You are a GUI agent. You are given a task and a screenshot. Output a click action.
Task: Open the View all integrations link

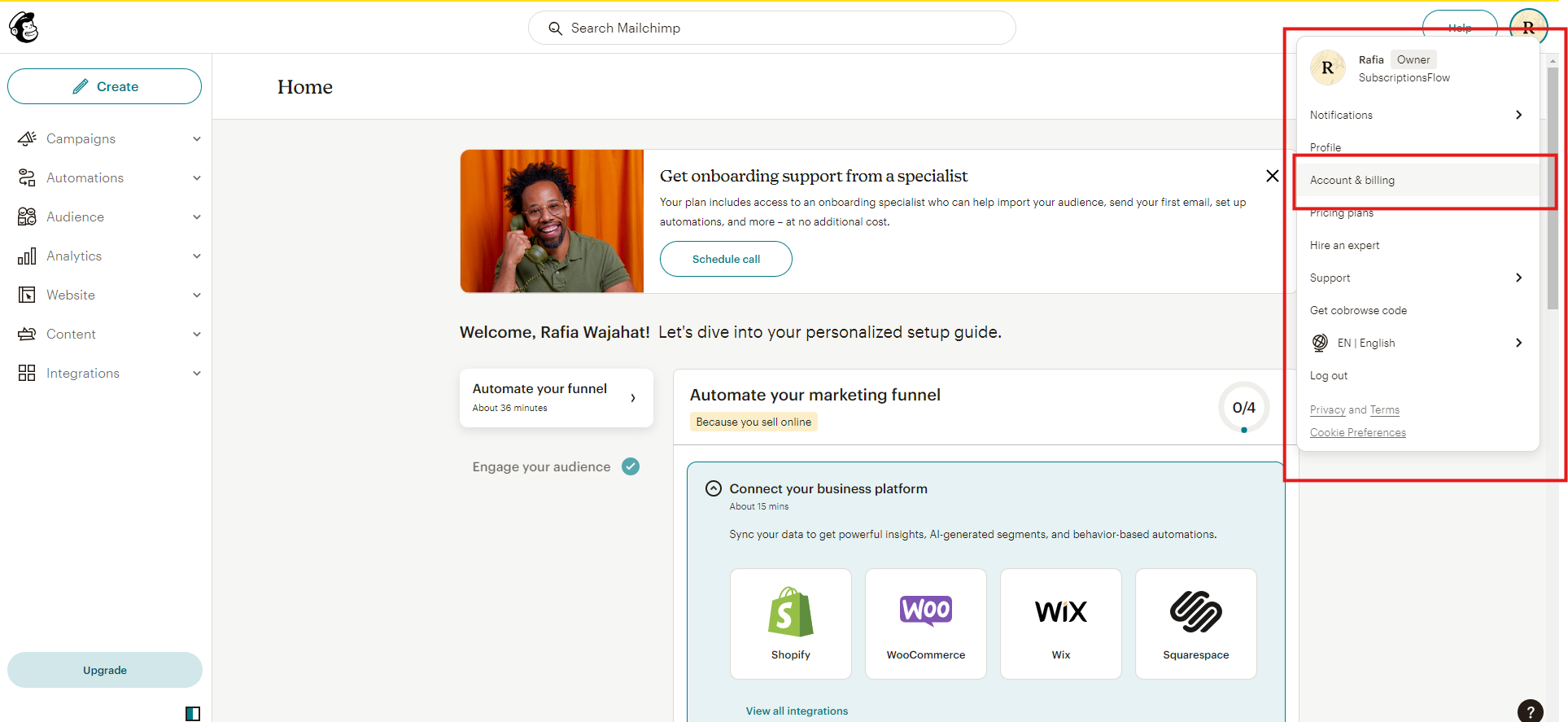pyautogui.click(x=797, y=711)
